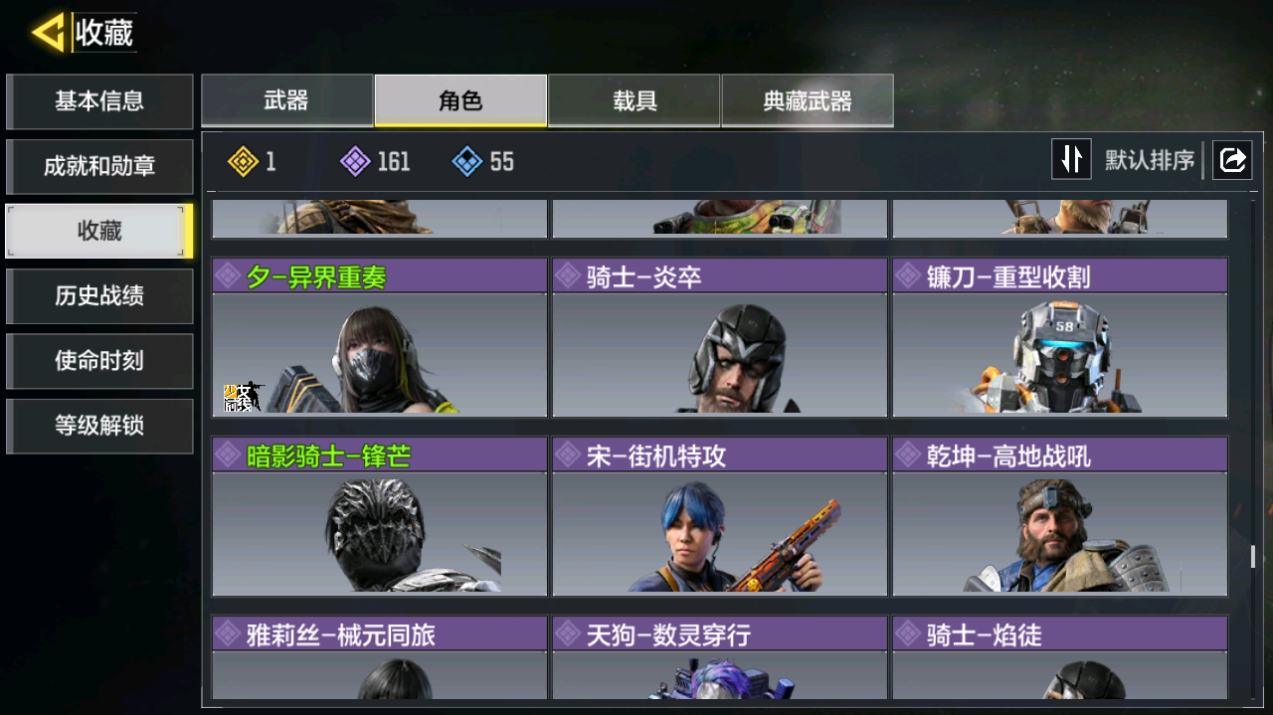Click rarity diamond icon on 骑士-炎卒 card
This screenshot has width=1273, height=715.
pyautogui.click(x=568, y=276)
